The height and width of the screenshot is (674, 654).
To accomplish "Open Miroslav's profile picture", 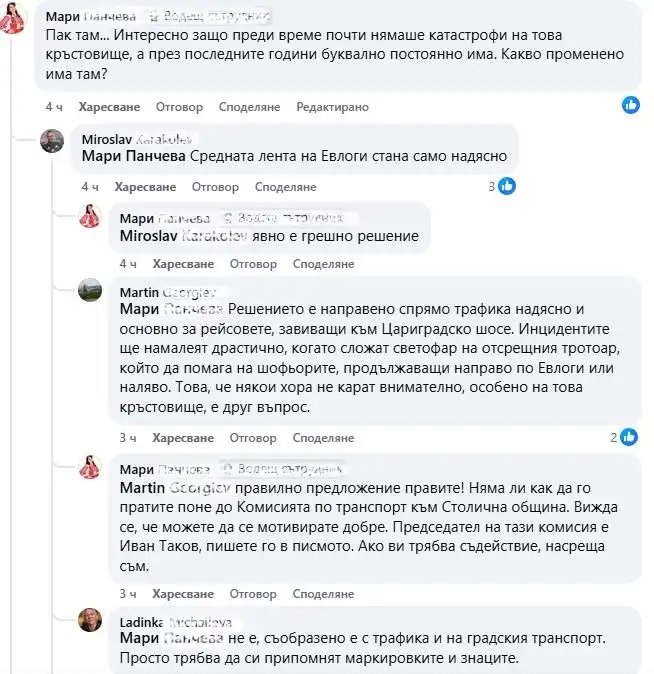I will [52, 141].
